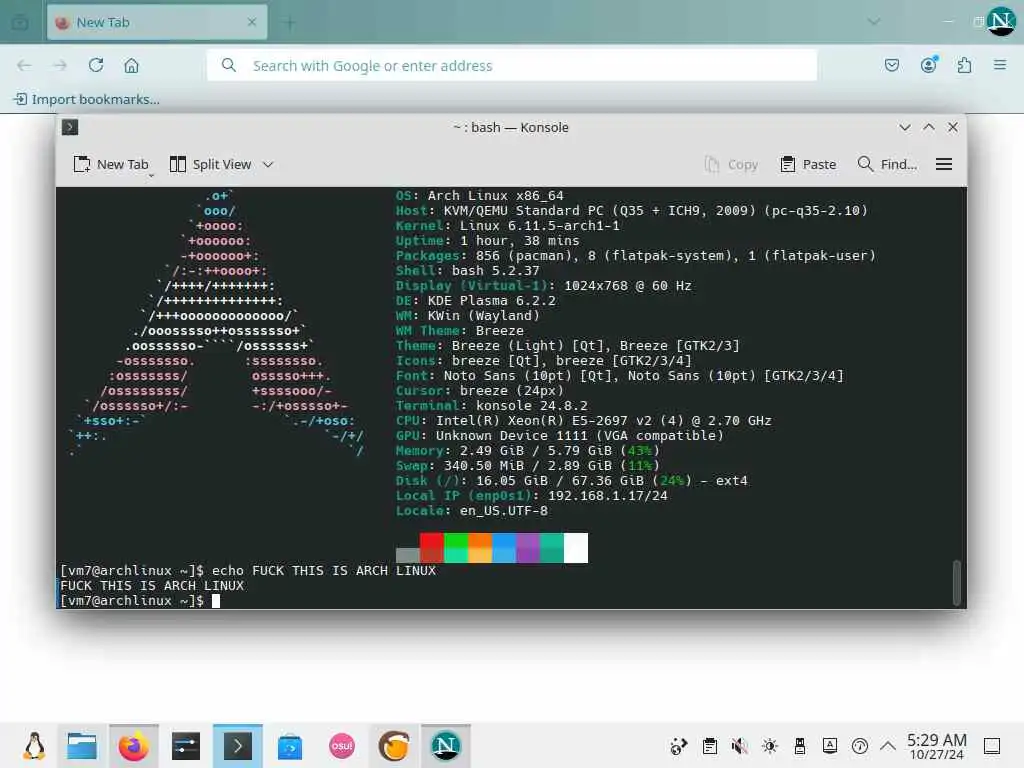The height and width of the screenshot is (768, 1024).
Task: Toggle the muted volume tray icon
Action: [739, 746]
